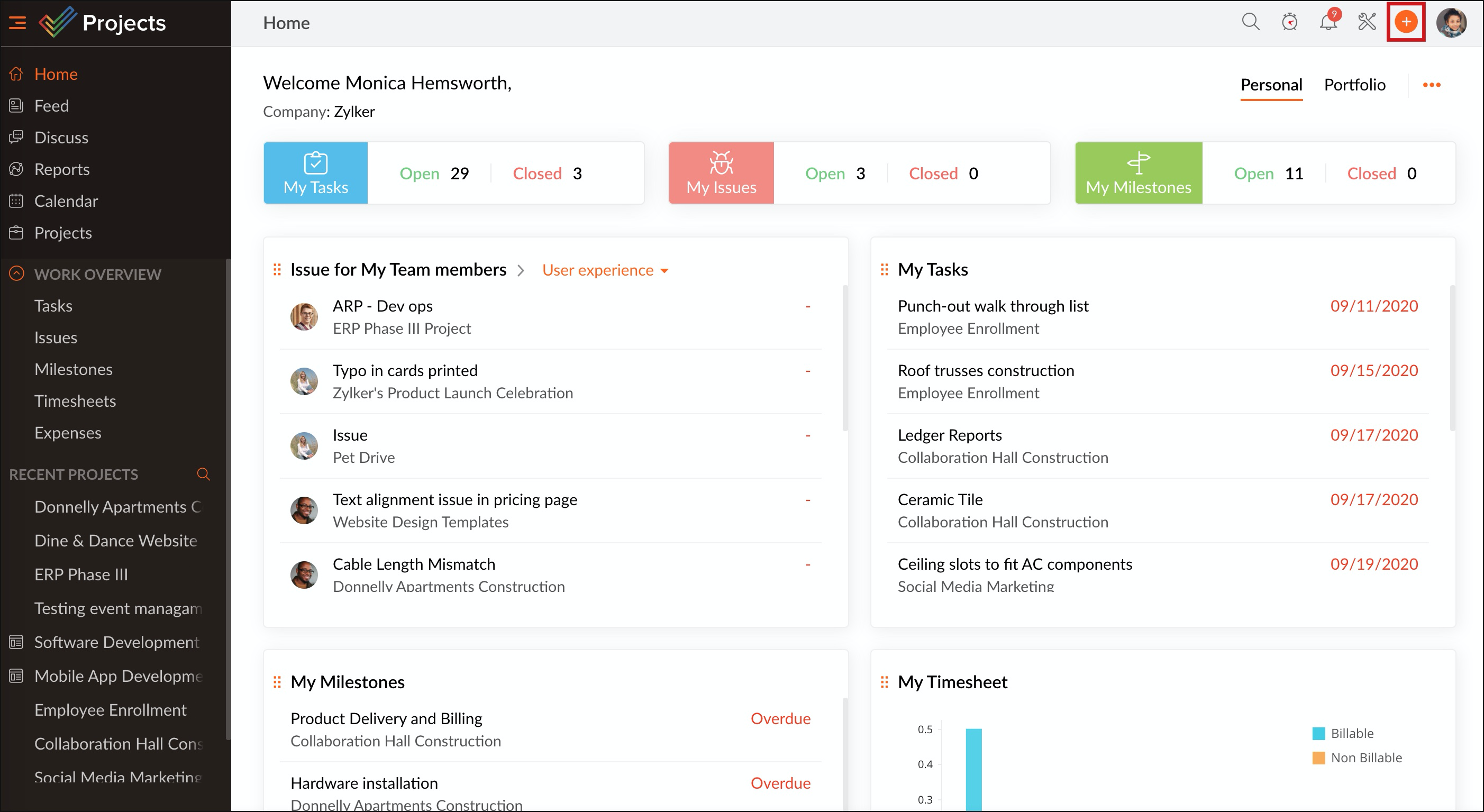This screenshot has height=812, width=1484.
Task: Open Text alignment issue in pricing page
Action: (454, 499)
